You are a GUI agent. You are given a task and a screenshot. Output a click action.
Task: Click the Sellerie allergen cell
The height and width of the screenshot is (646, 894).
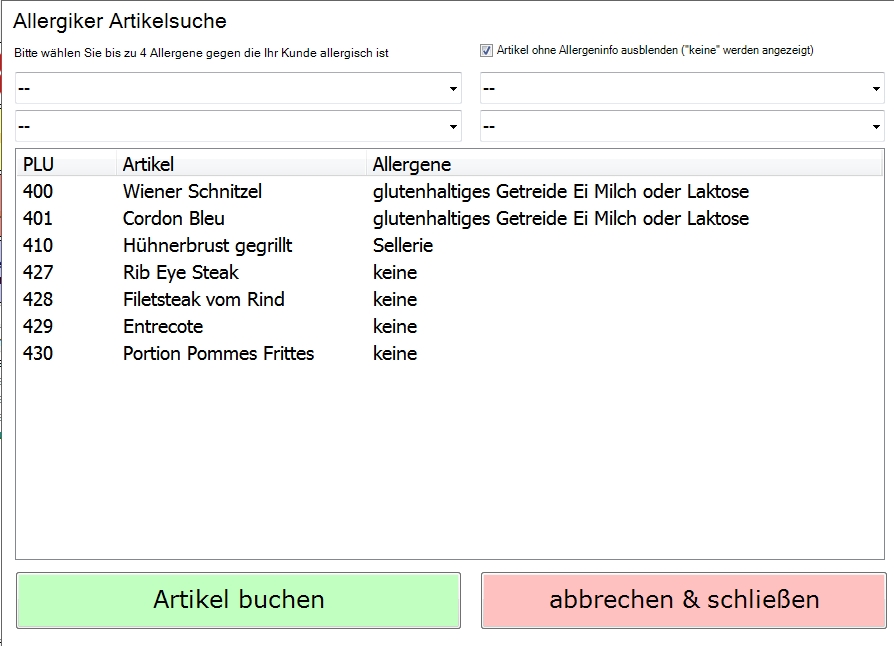point(403,245)
